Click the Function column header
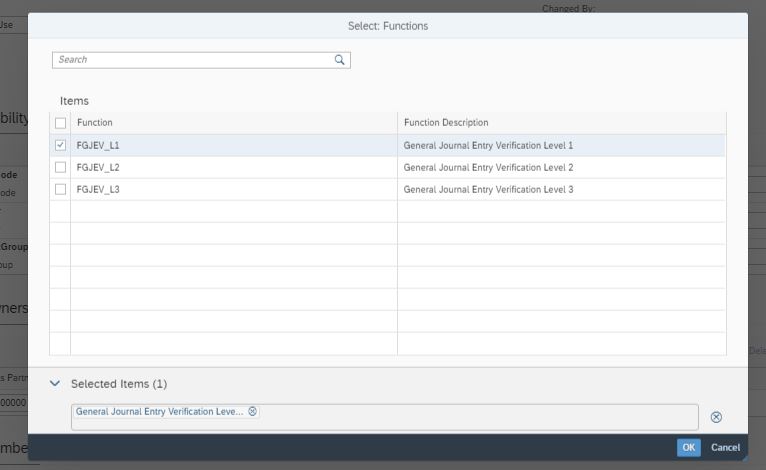 [234, 123]
